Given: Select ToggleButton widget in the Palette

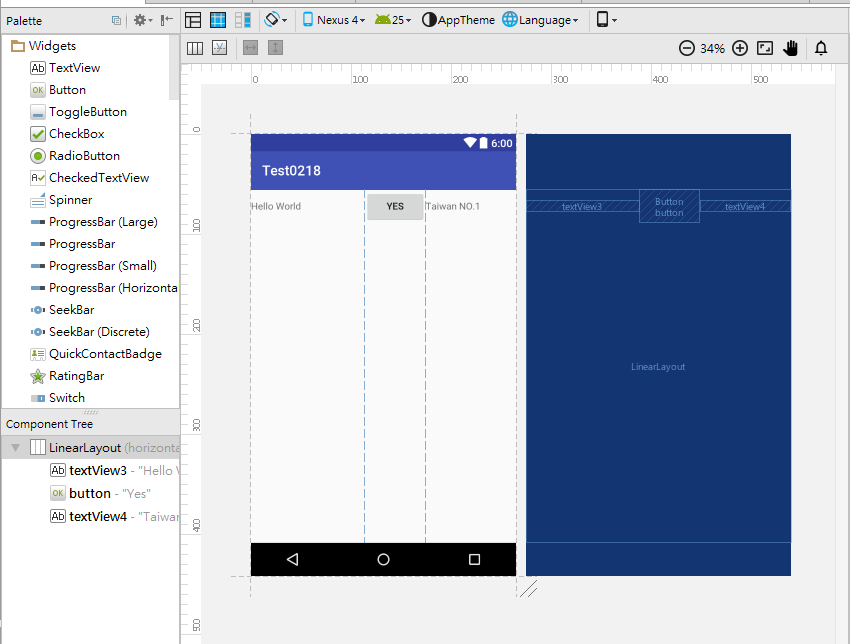Looking at the screenshot, I should pos(87,112).
